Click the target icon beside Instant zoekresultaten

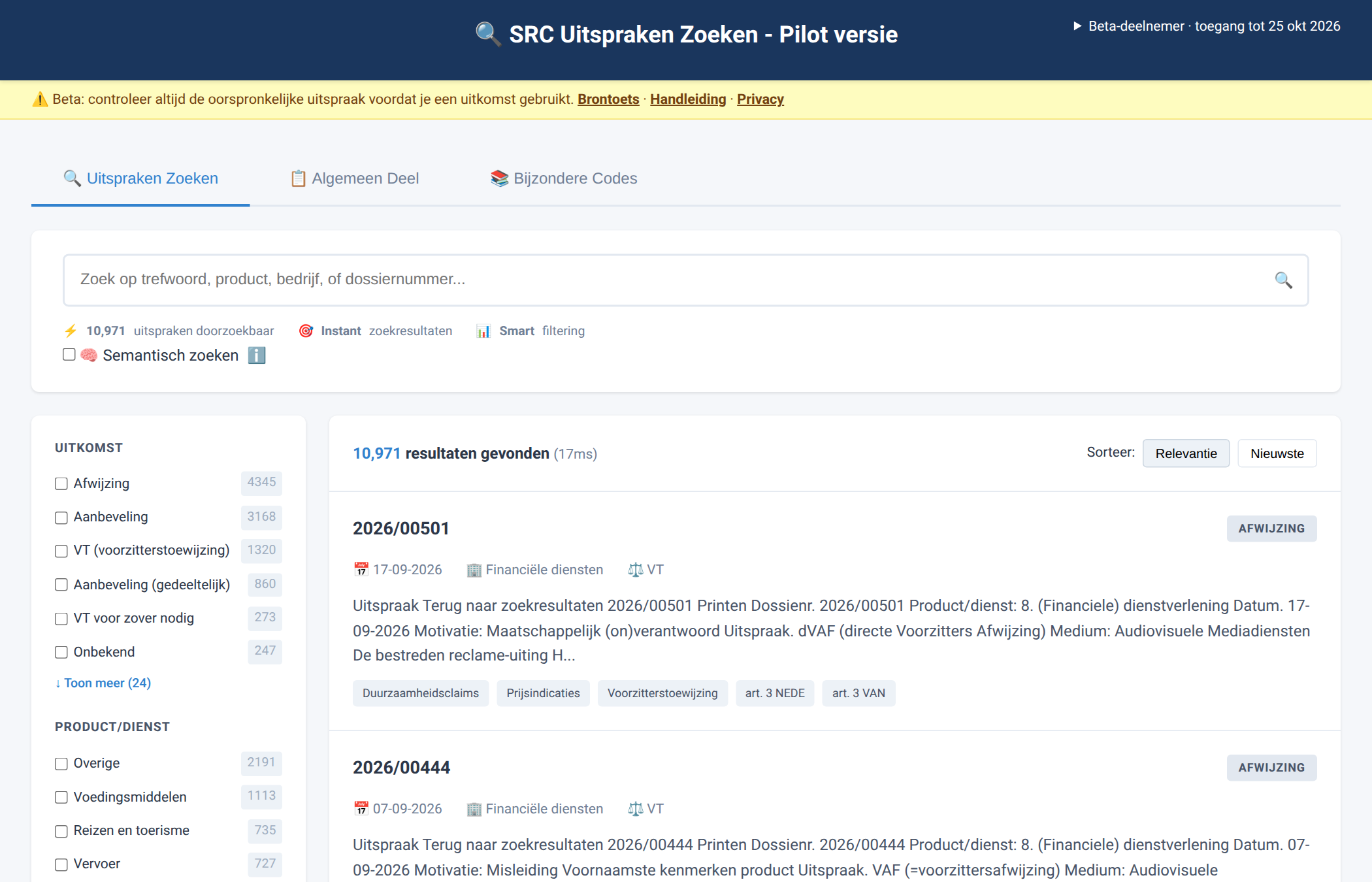[306, 331]
